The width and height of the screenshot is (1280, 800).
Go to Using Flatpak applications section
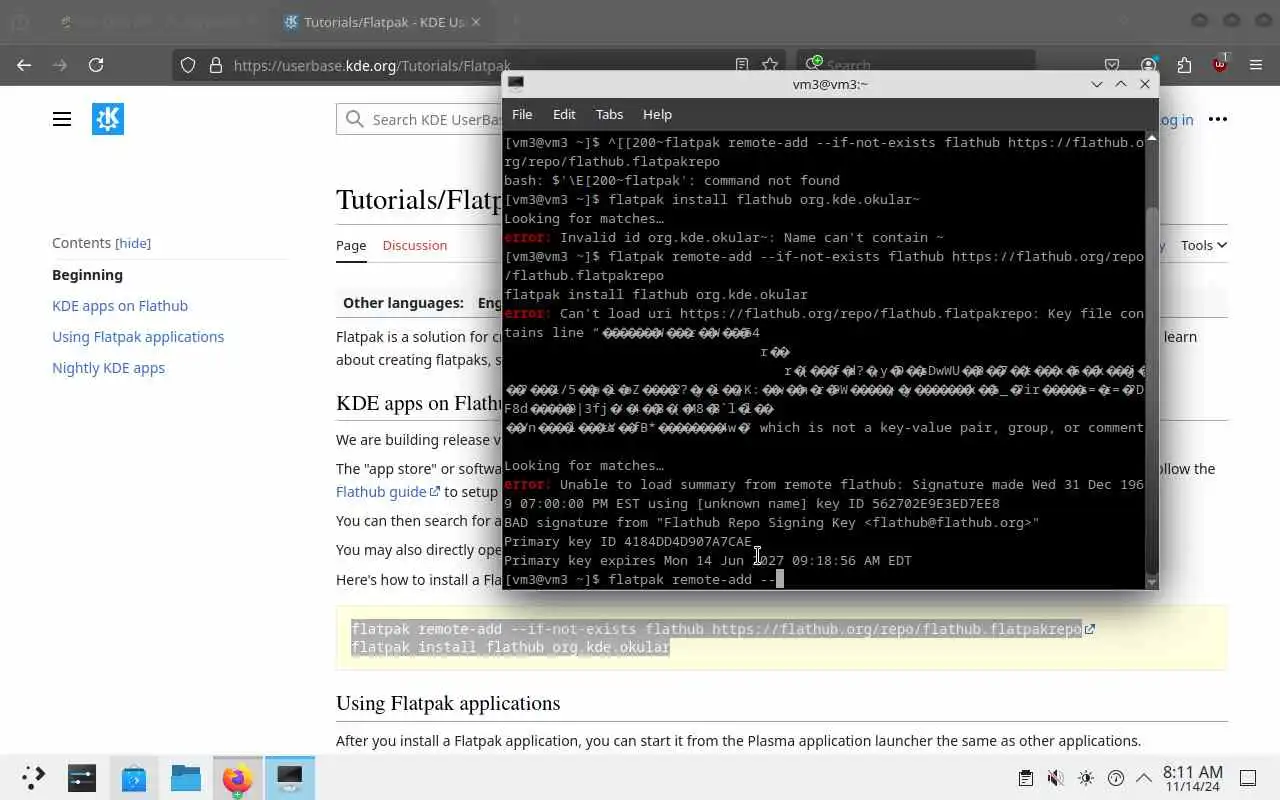(138, 337)
